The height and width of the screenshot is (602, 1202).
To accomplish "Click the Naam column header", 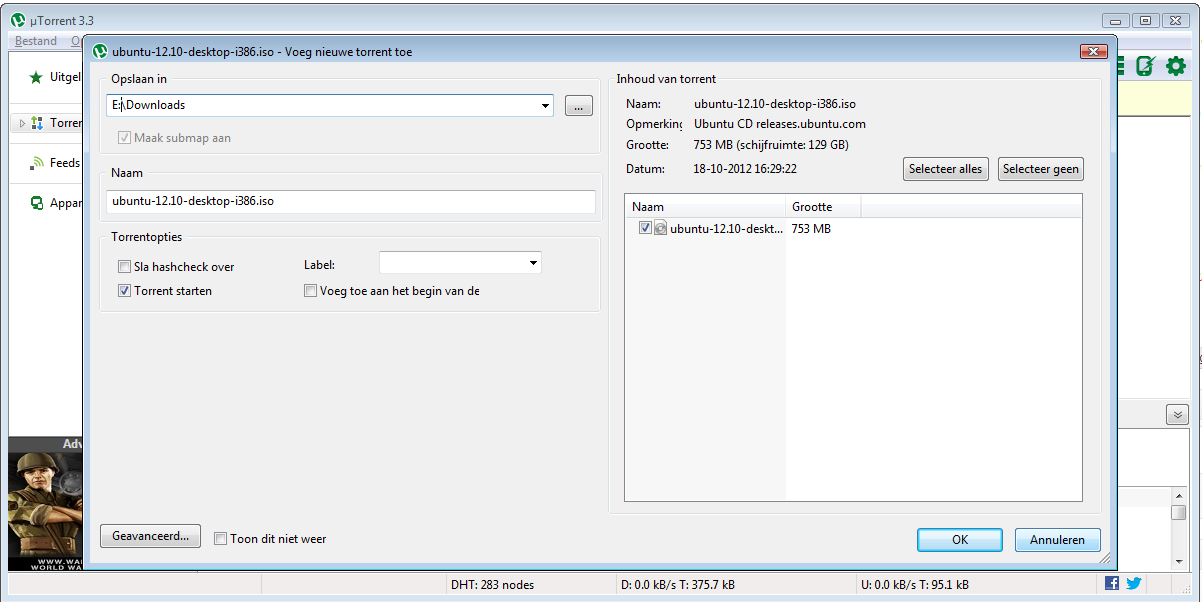I will point(705,207).
